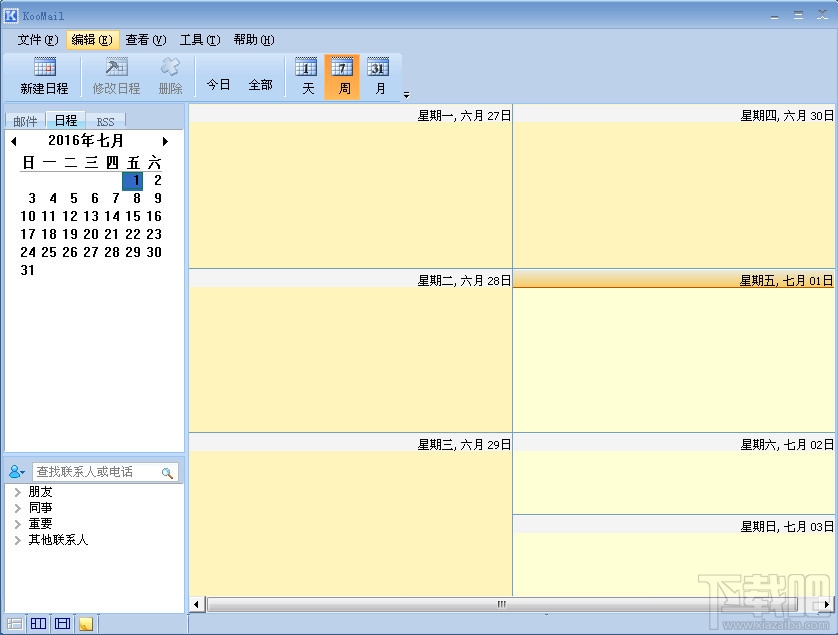Switch to 天 (Day) calendar view
Screen dimensions: 838x635
(x=306, y=75)
